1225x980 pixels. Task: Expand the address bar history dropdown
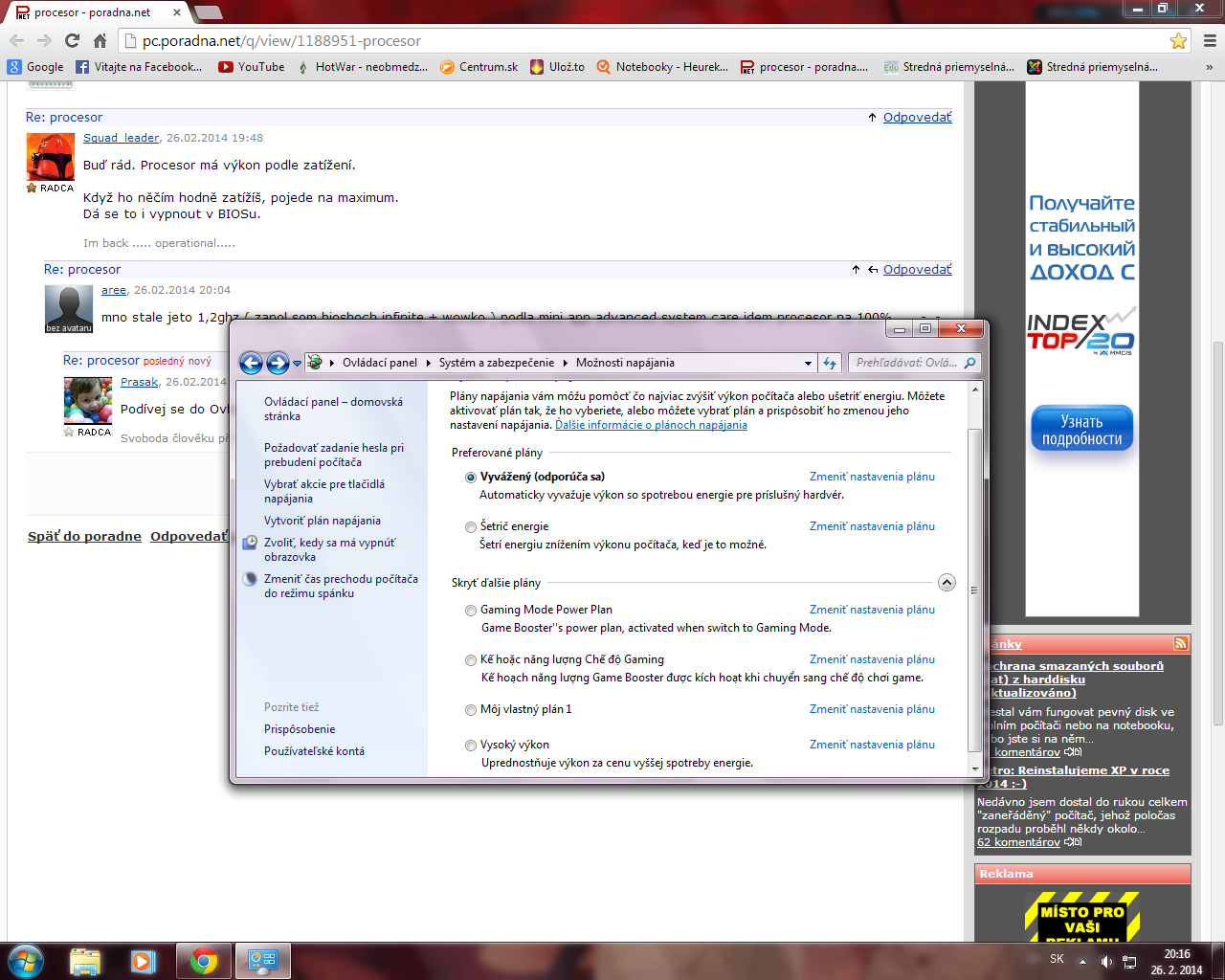(809, 363)
